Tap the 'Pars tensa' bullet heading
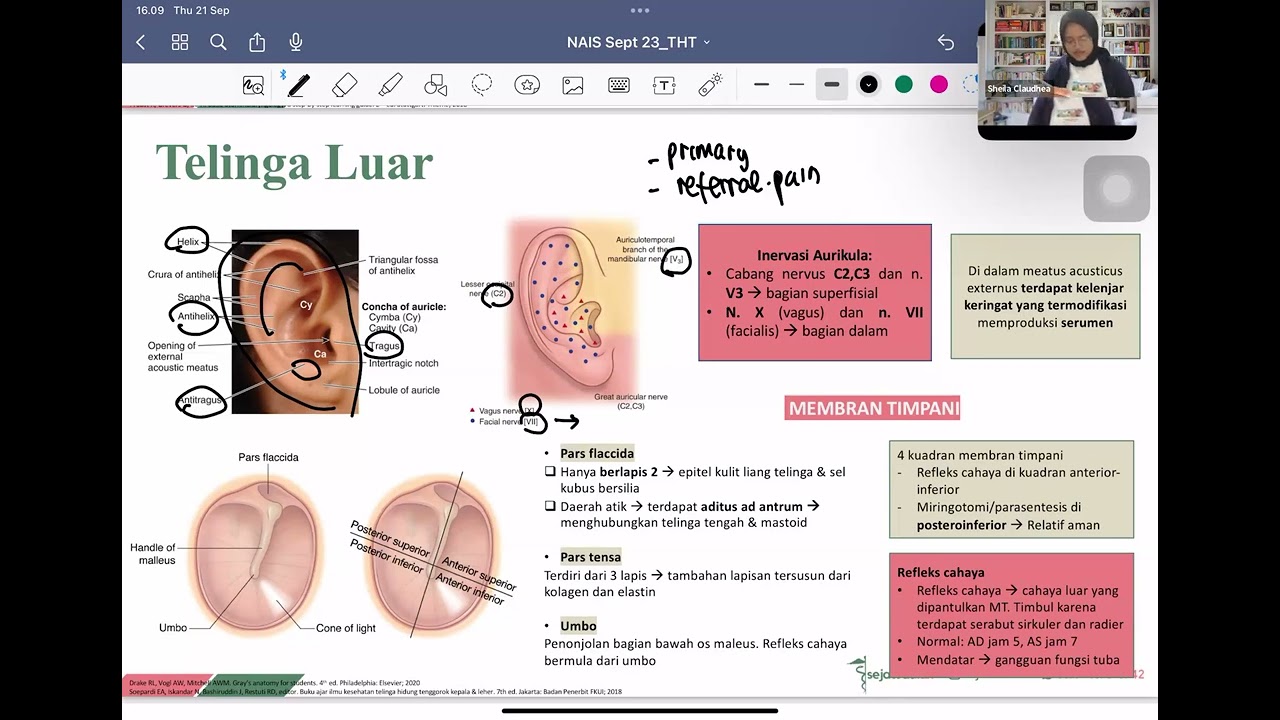This screenshot has width=1280, height=720. click(590, 556)
